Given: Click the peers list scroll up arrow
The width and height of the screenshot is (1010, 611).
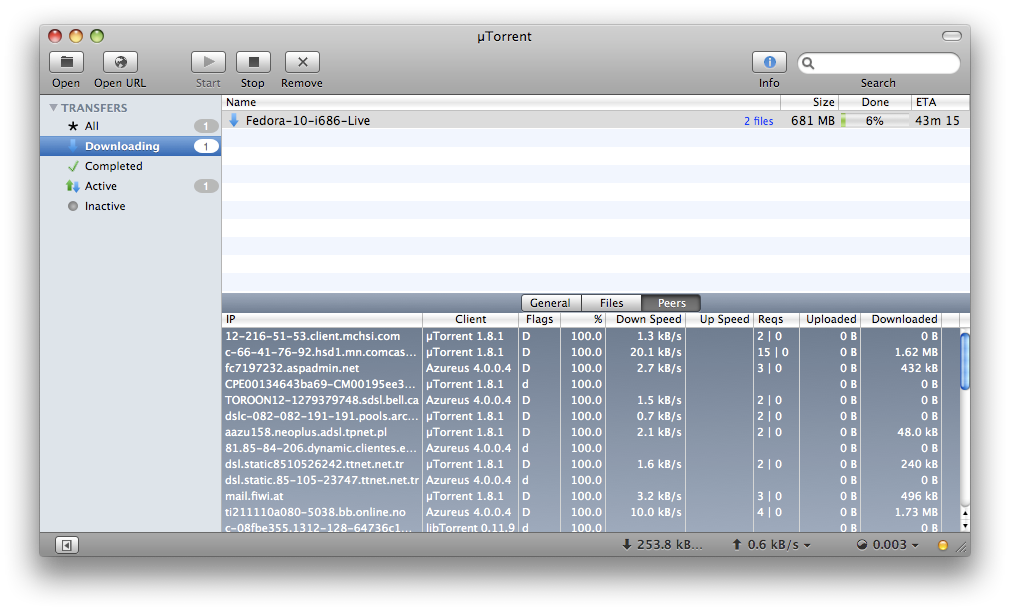Looking at the screenshot, I should [x=965, y=513].
